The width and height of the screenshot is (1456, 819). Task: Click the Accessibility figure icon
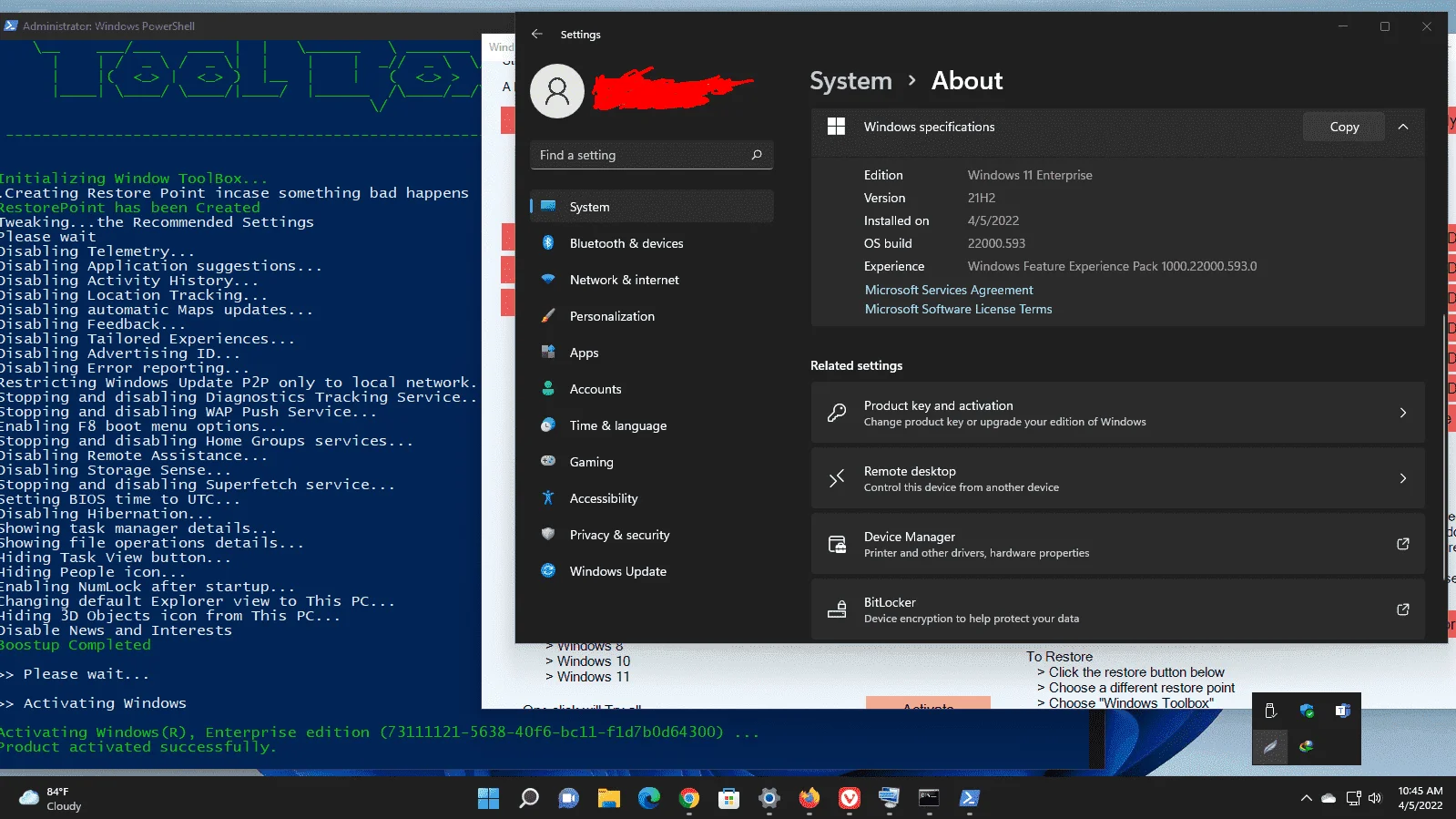coord(548,497)
